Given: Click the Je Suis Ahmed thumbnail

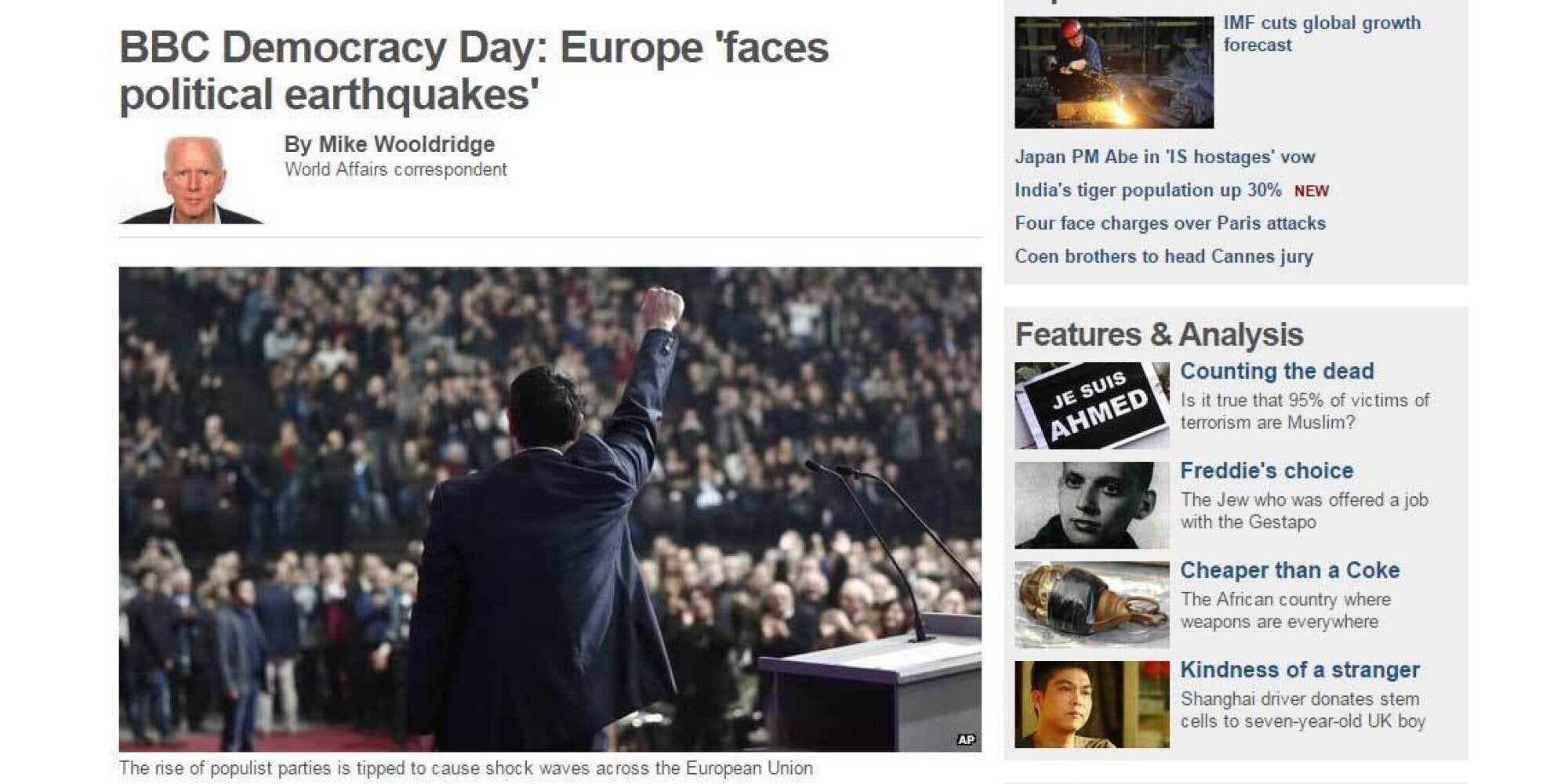Looking at the screenshot, I should click(x=1091, y=405).
